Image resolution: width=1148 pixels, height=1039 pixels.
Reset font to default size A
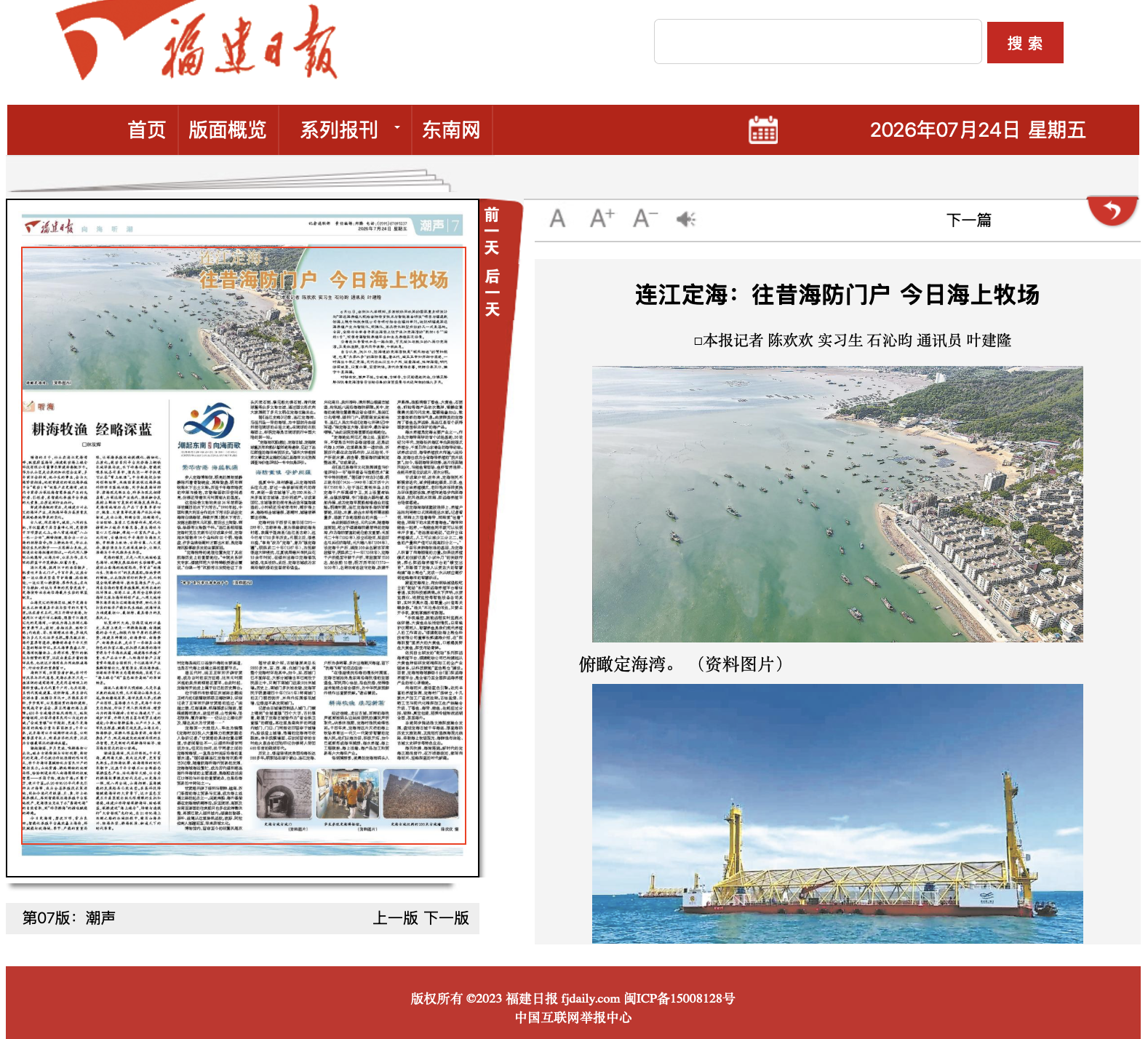(x=557, y=218)
